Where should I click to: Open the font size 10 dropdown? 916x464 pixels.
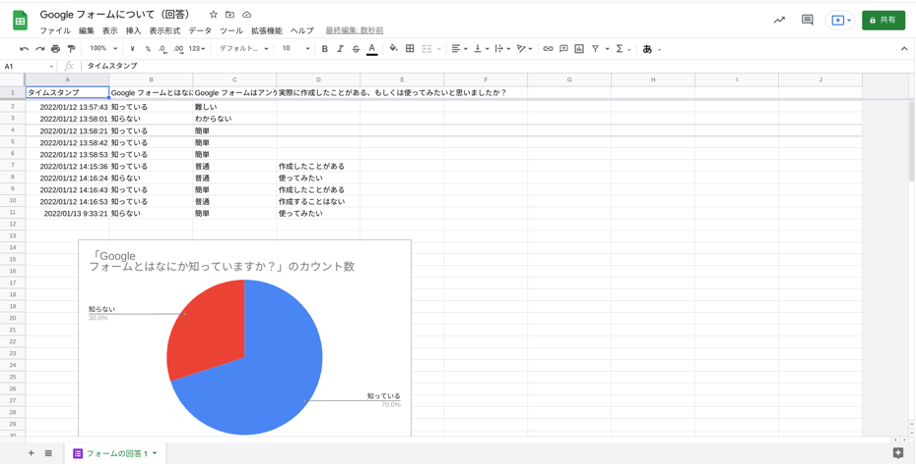pos(296,49)
